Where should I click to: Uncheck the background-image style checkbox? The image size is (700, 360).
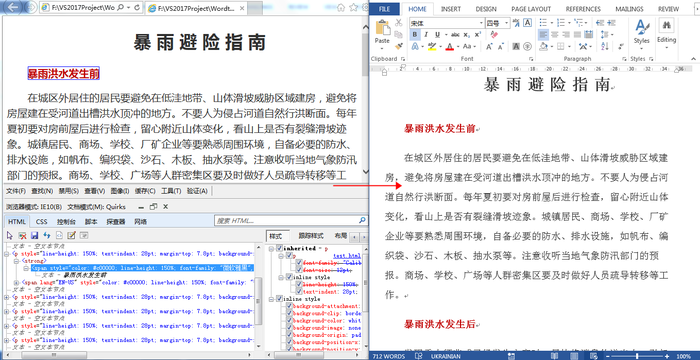pyautogui.click(x=289, y=328)
